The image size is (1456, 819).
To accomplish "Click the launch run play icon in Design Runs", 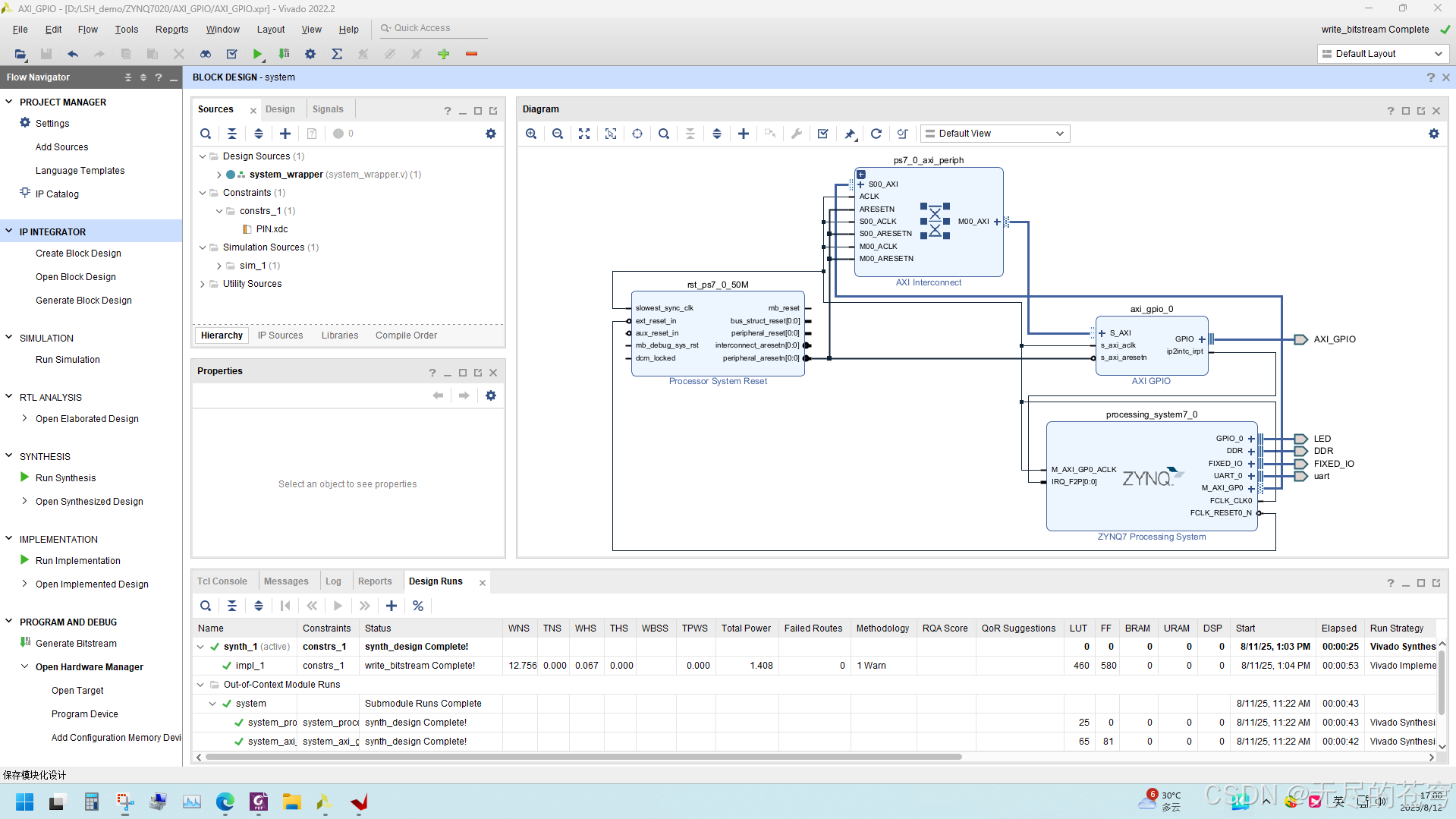I will point(338,606).
